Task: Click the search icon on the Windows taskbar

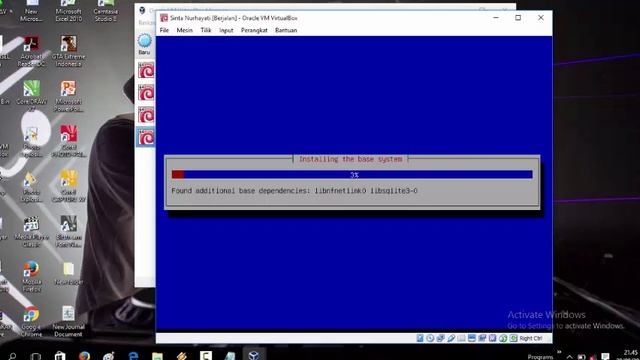Action: point(12,356)
